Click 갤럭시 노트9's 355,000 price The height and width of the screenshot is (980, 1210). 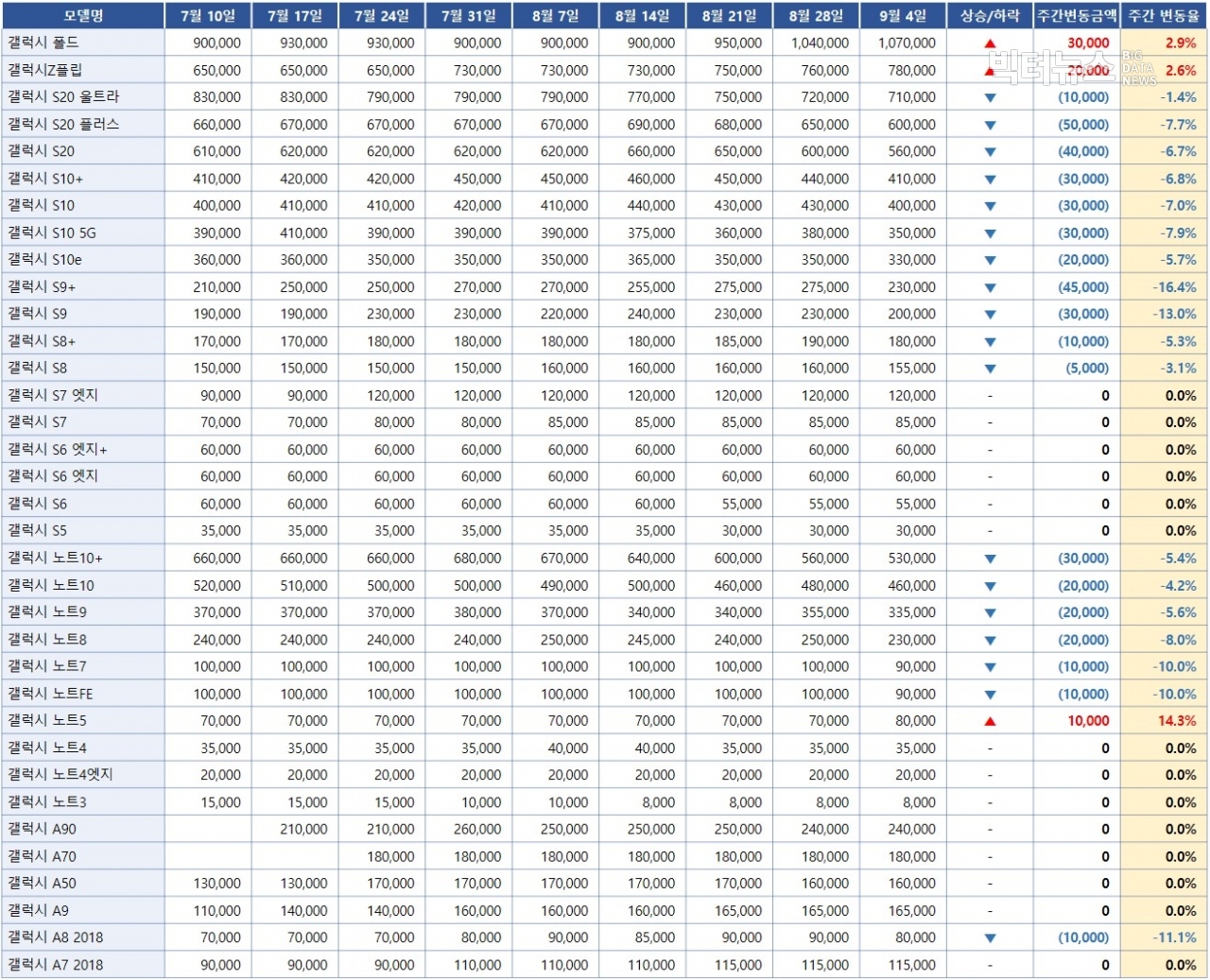(825, 612)
